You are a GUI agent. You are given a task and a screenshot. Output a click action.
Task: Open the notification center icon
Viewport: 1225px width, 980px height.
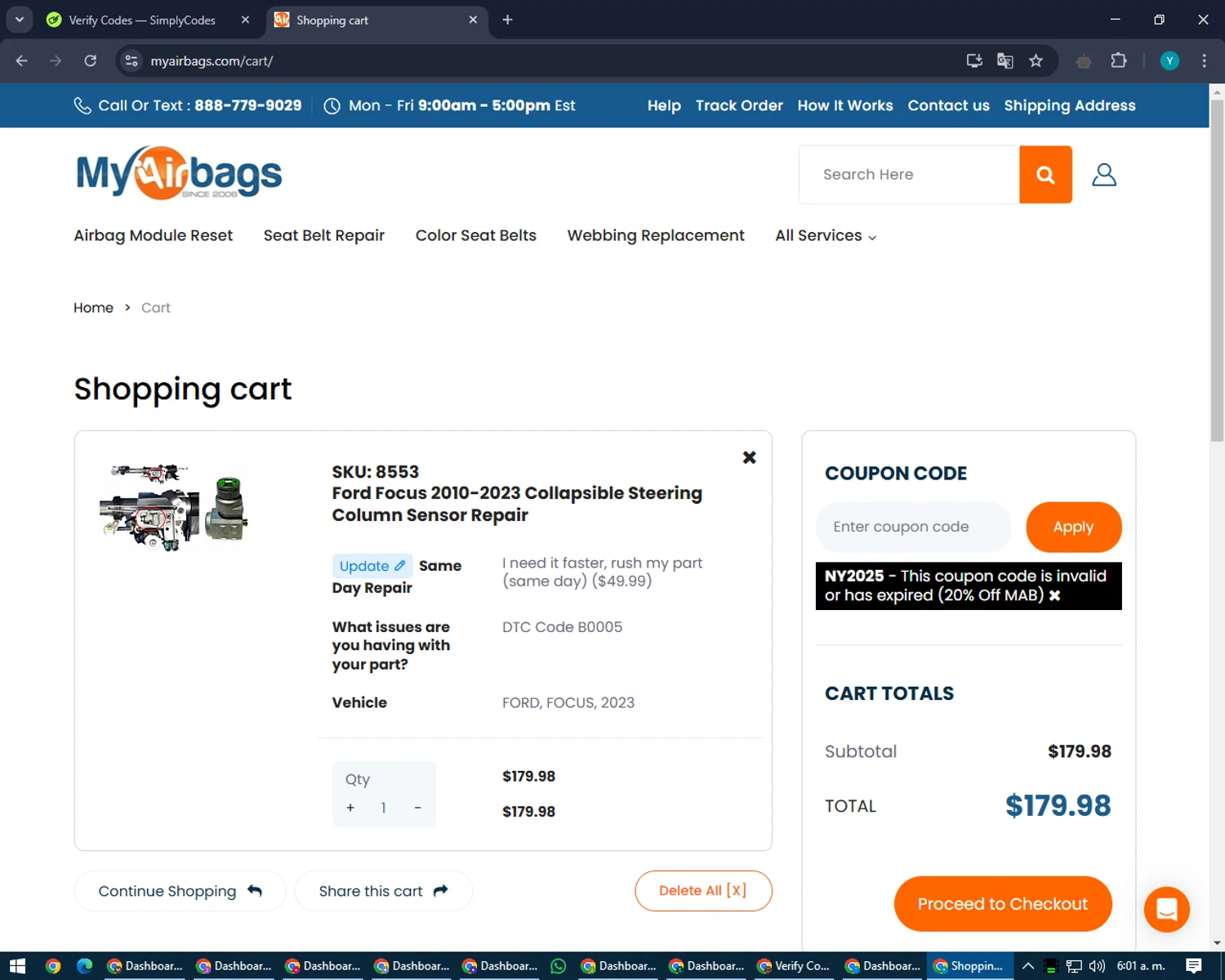coord(1194,966)
